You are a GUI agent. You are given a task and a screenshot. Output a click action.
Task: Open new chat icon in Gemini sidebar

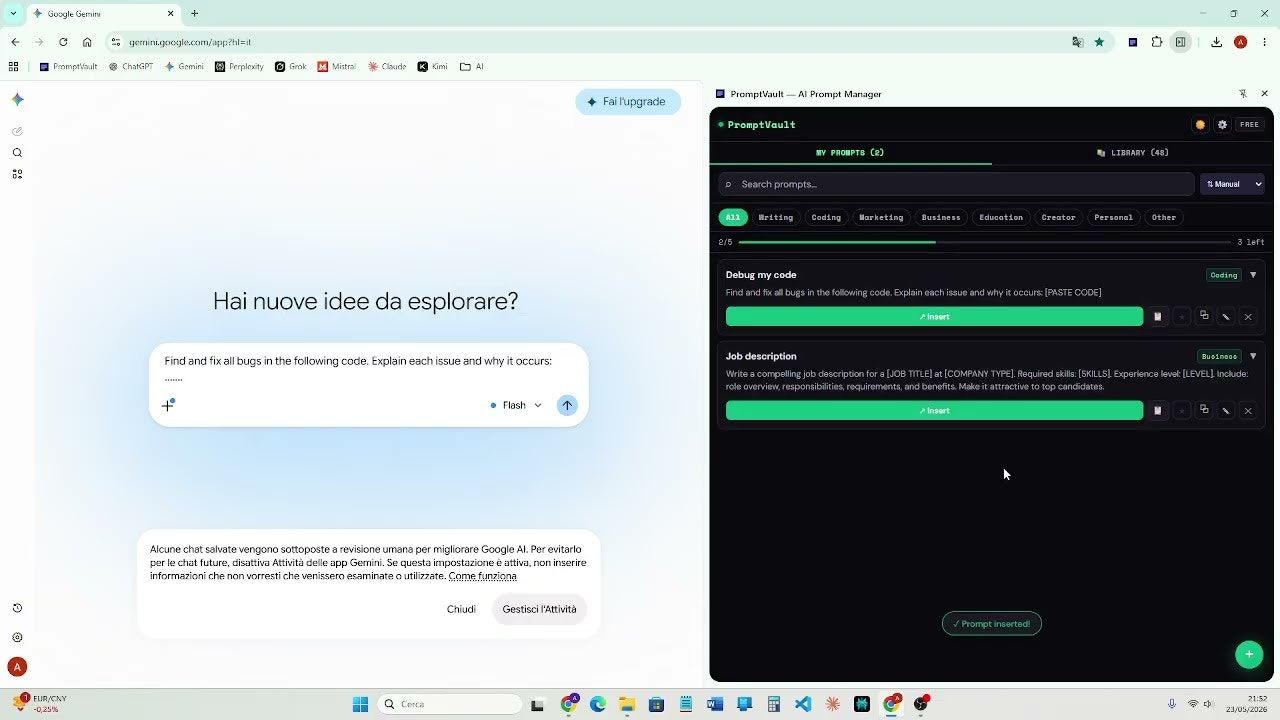point(17,131)
